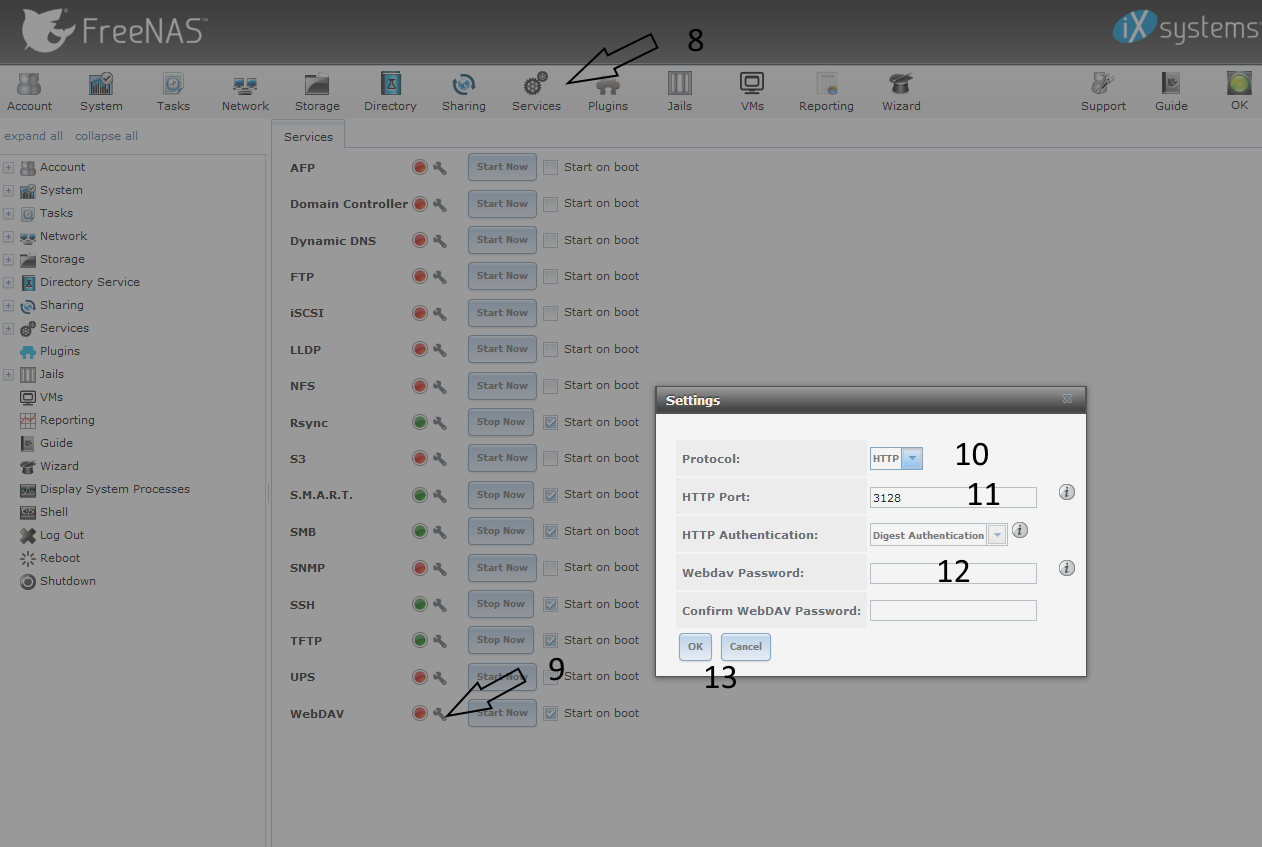This screenshot has width=1262, height=847.
Task: Open the Jails toolbar icon
Action: pyautogui.click(x=680, y=92)
